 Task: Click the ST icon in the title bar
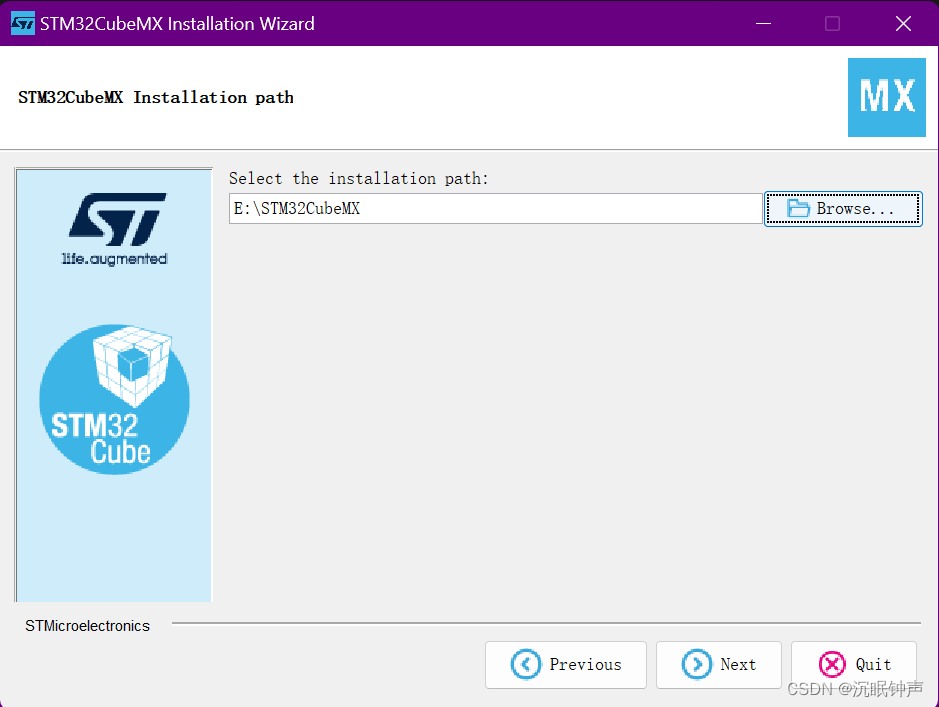[x=23, y=23]
